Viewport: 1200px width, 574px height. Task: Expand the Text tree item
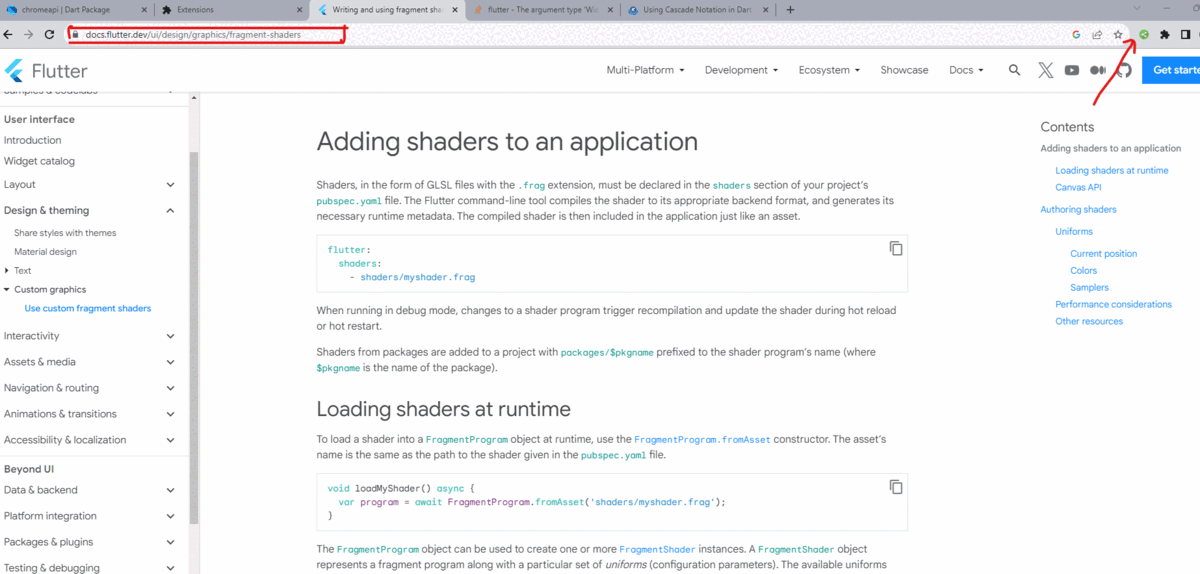point(7,270)
